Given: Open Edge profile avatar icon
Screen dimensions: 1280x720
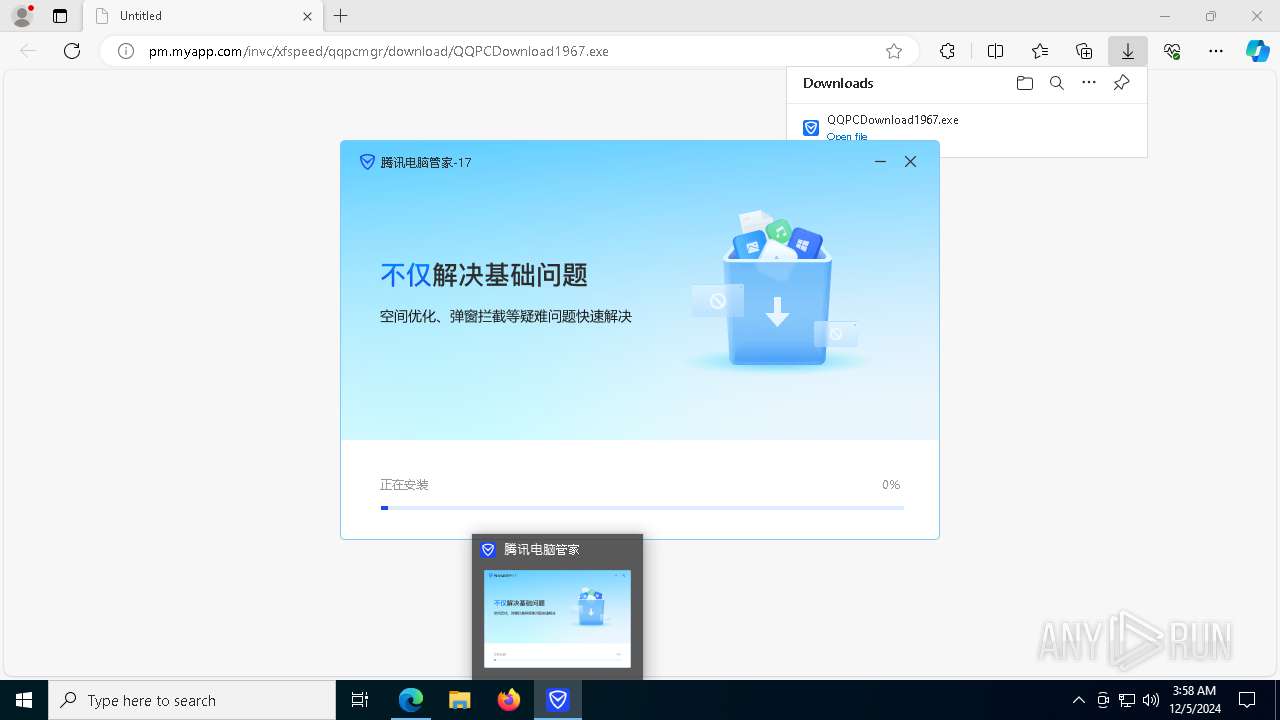Looking at the screenshot, I should [22, 16].
